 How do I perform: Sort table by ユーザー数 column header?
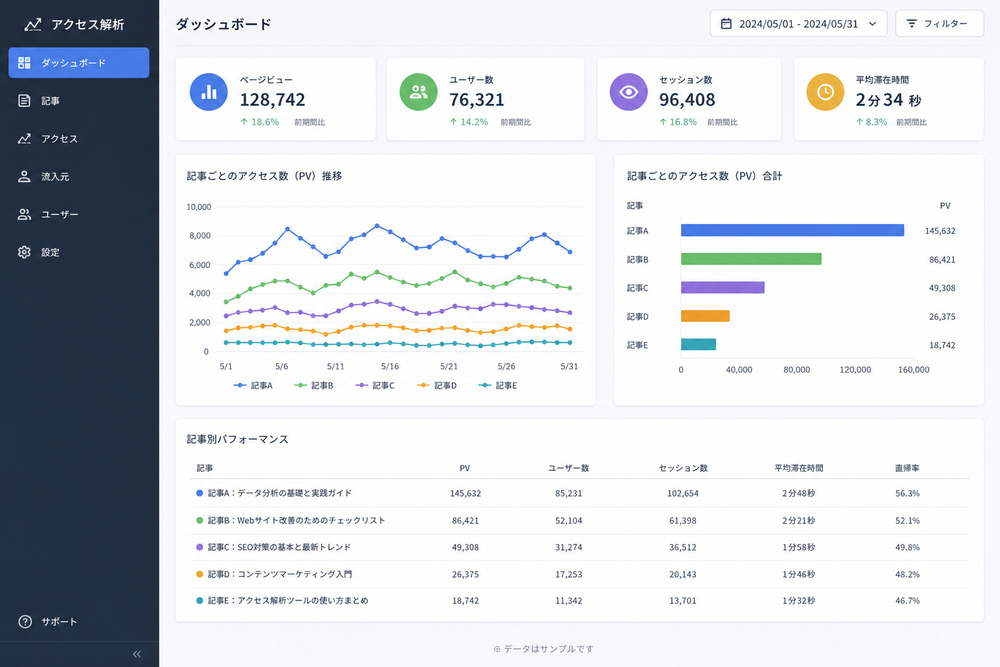click(568, 468)
